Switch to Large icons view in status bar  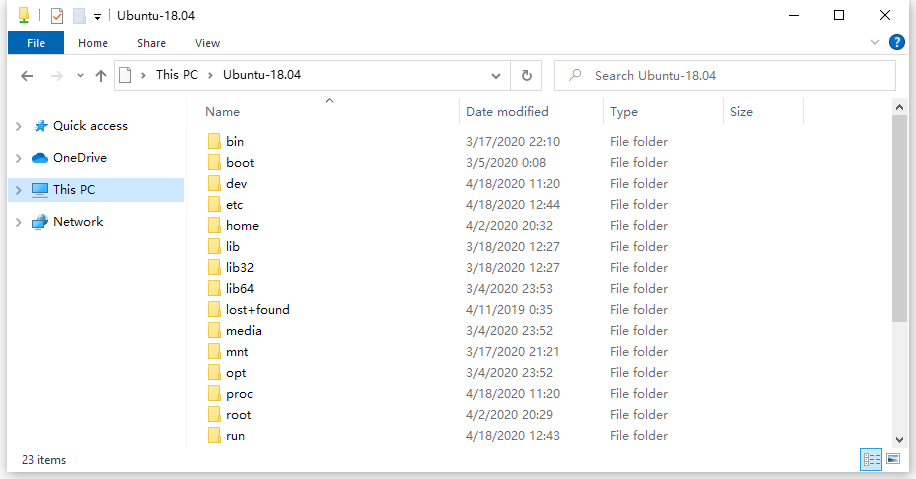tap(893, 459)
